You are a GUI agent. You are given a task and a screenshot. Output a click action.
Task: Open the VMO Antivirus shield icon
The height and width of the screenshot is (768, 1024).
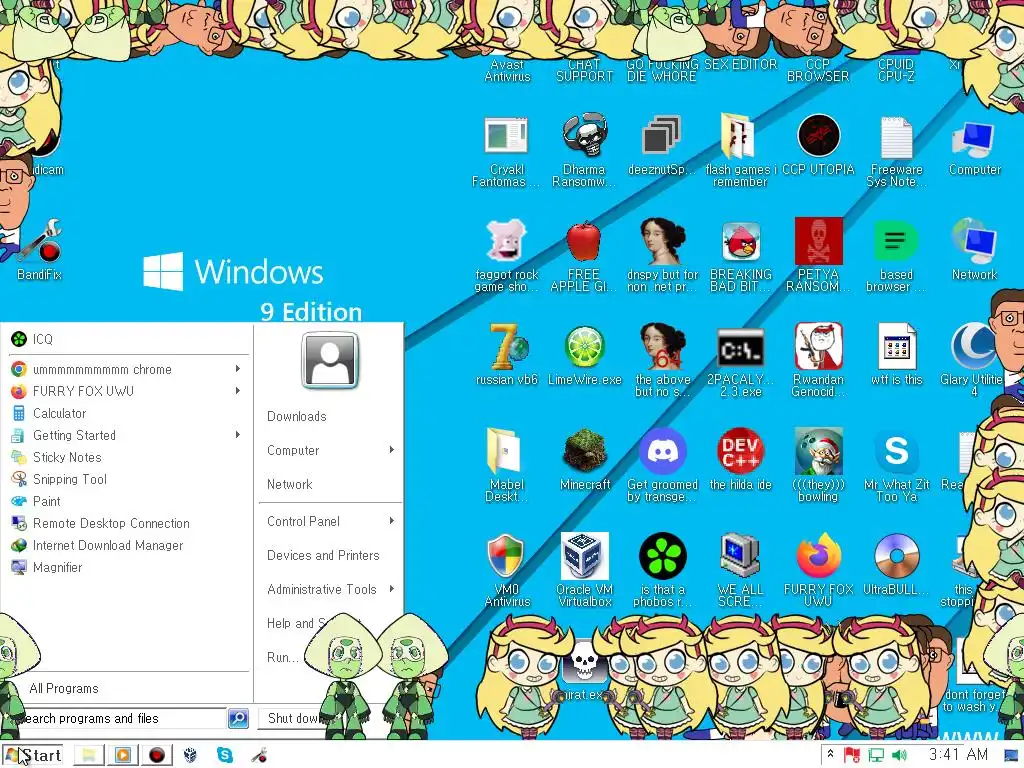pos(505,556)
